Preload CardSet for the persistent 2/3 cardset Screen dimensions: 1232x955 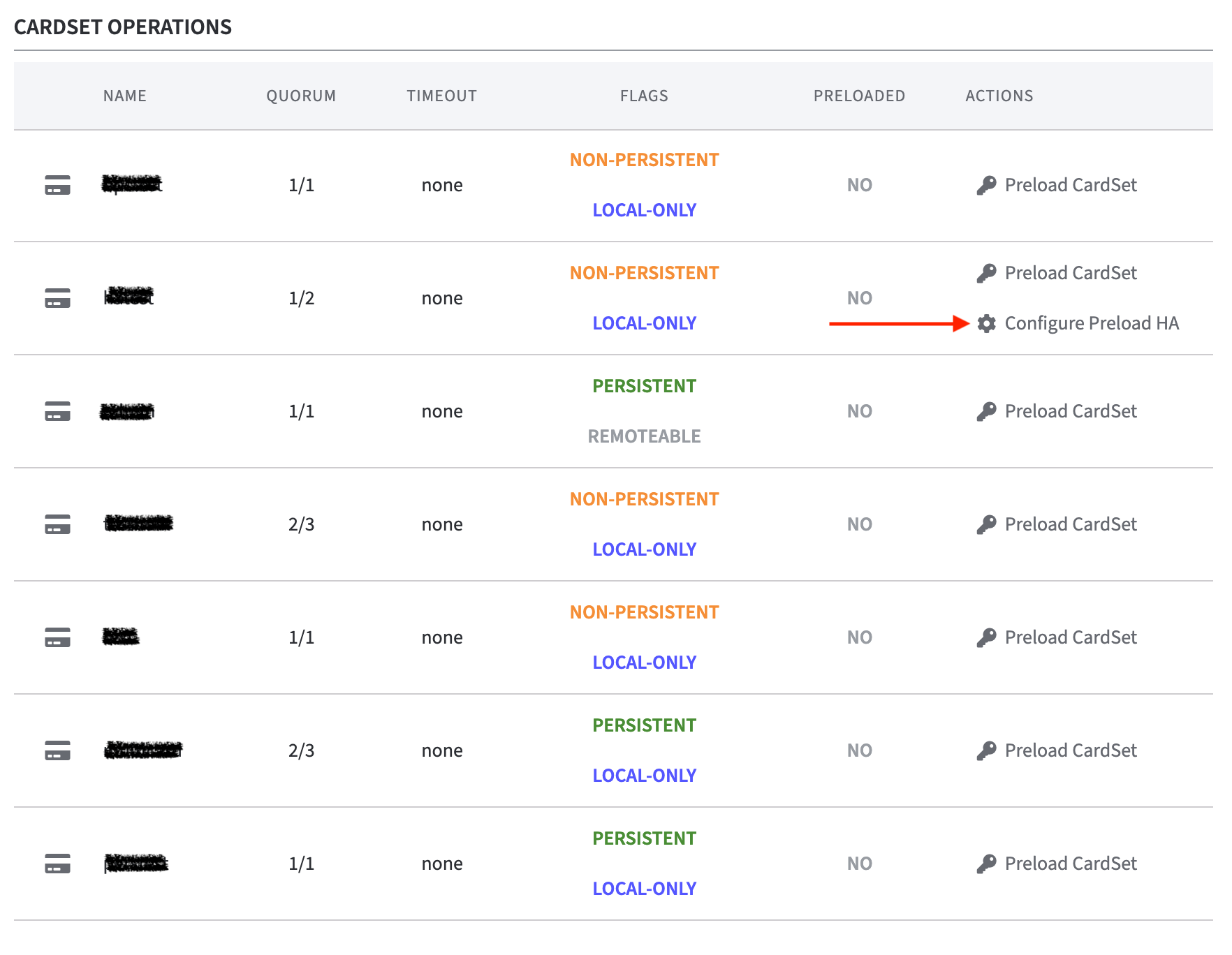(1070, 750)
